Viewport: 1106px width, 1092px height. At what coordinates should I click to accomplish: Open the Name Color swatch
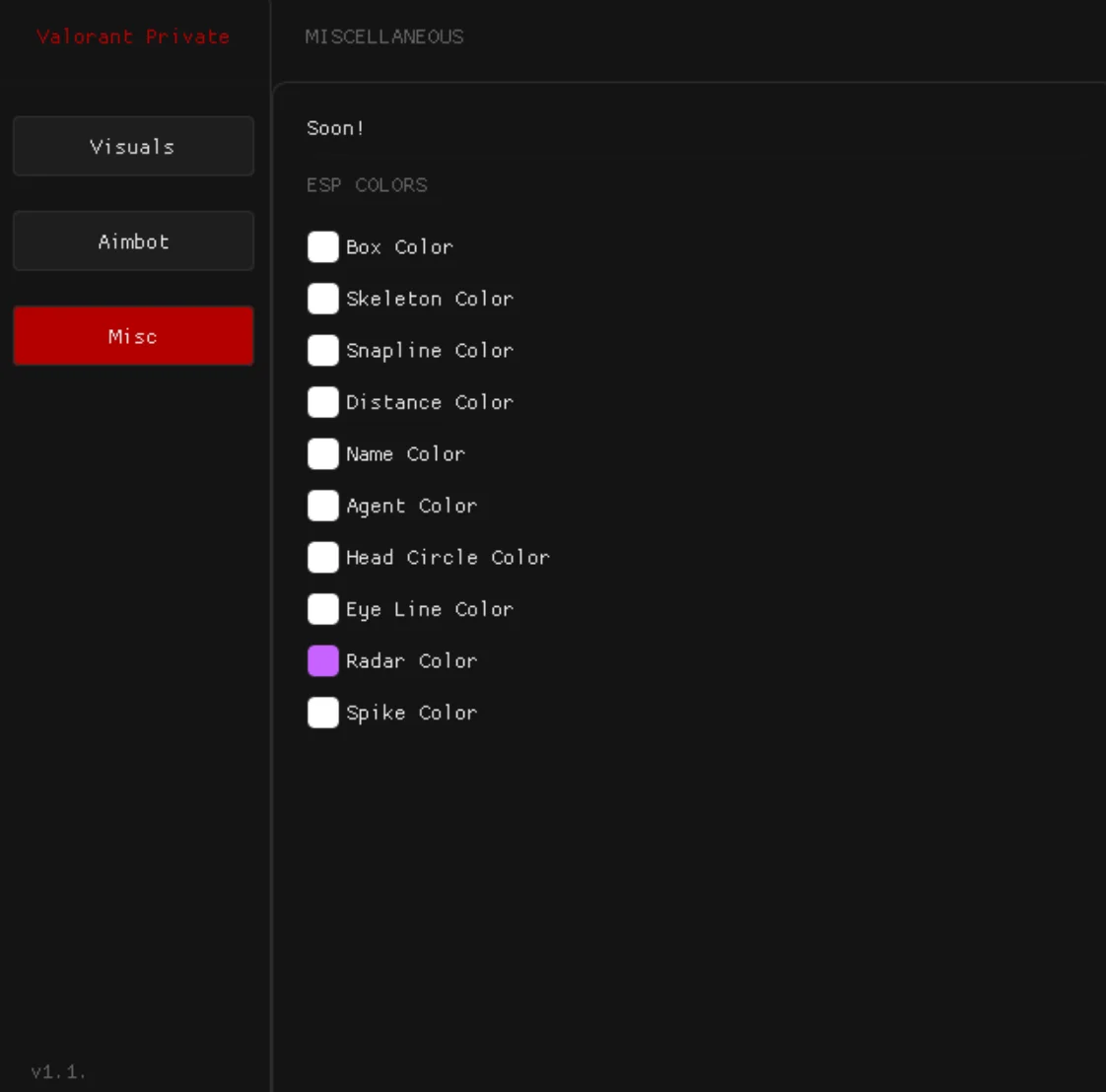coord(322,454)
